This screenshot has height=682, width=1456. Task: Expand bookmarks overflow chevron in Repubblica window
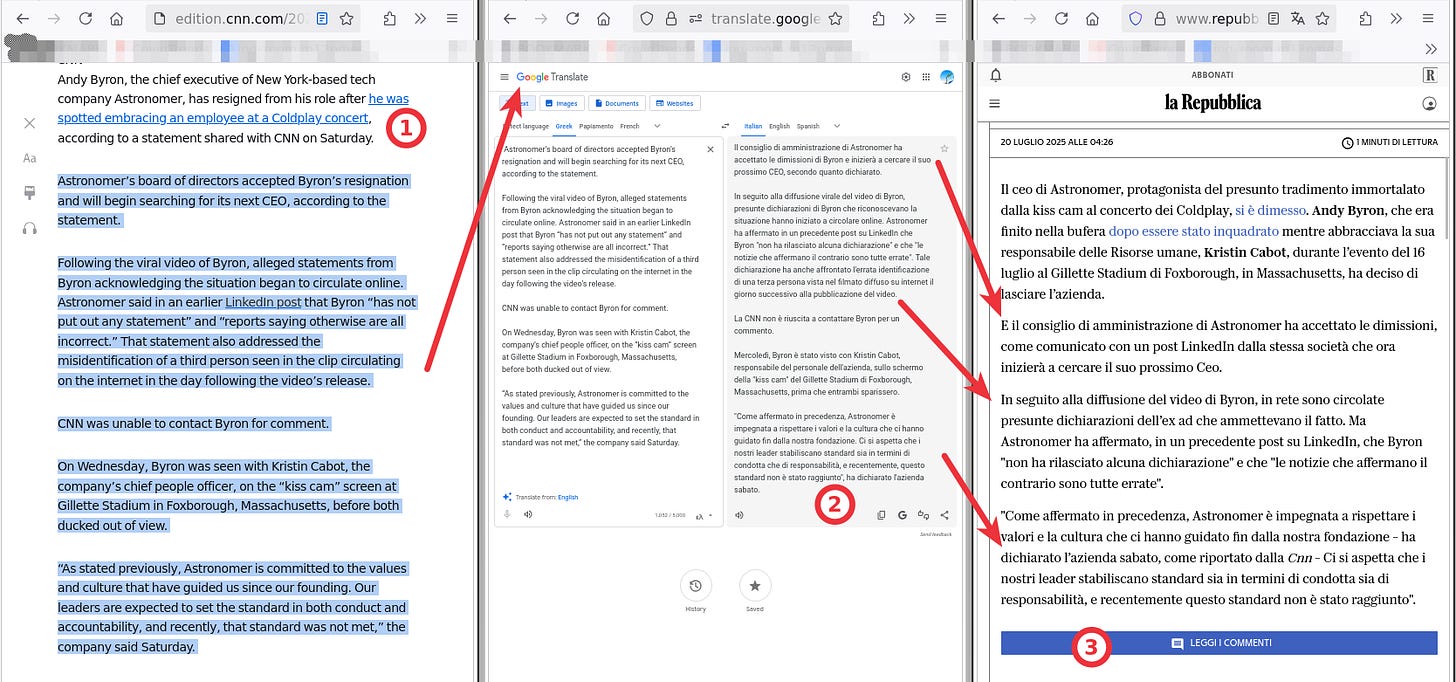(x=1430, y=49)
